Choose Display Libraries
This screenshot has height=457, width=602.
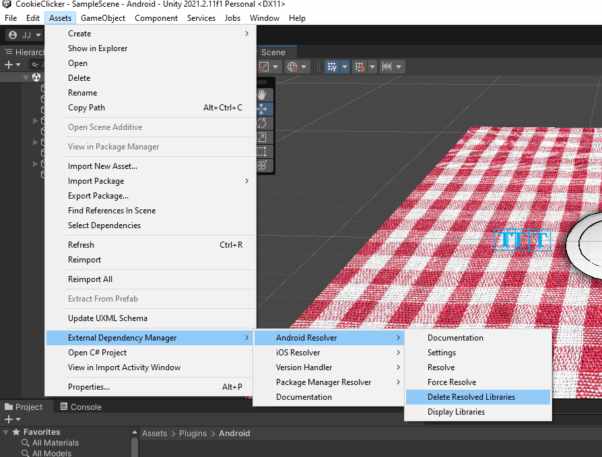click(x=478, y=412)
